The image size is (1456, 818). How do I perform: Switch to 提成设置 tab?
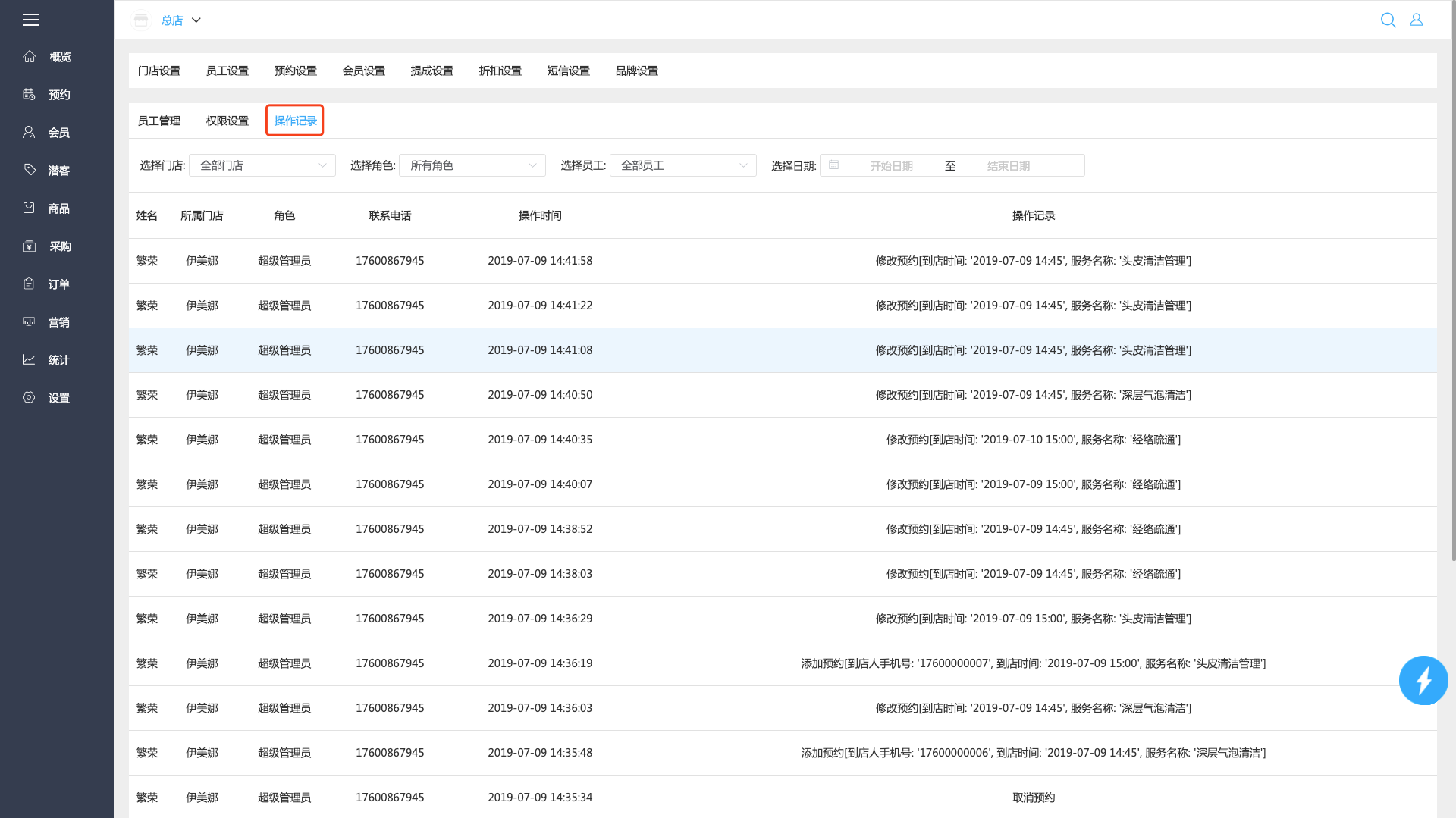click(432, 71)
